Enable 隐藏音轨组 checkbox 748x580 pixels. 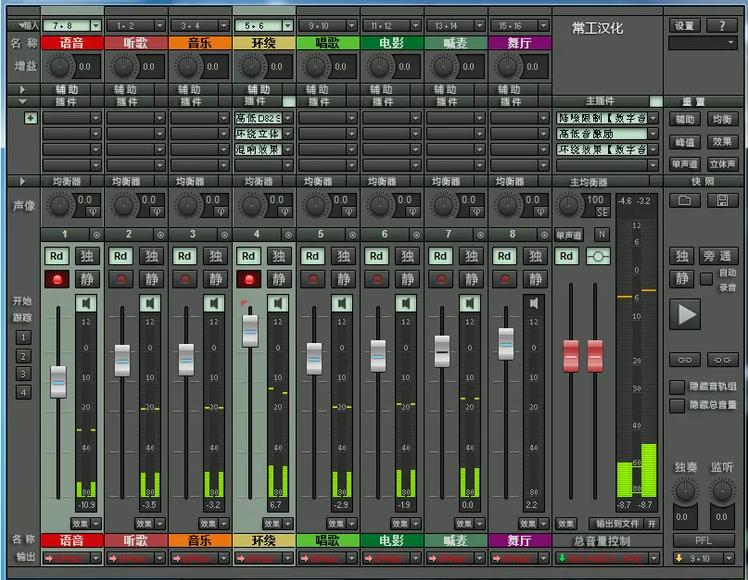click(677, 387)
